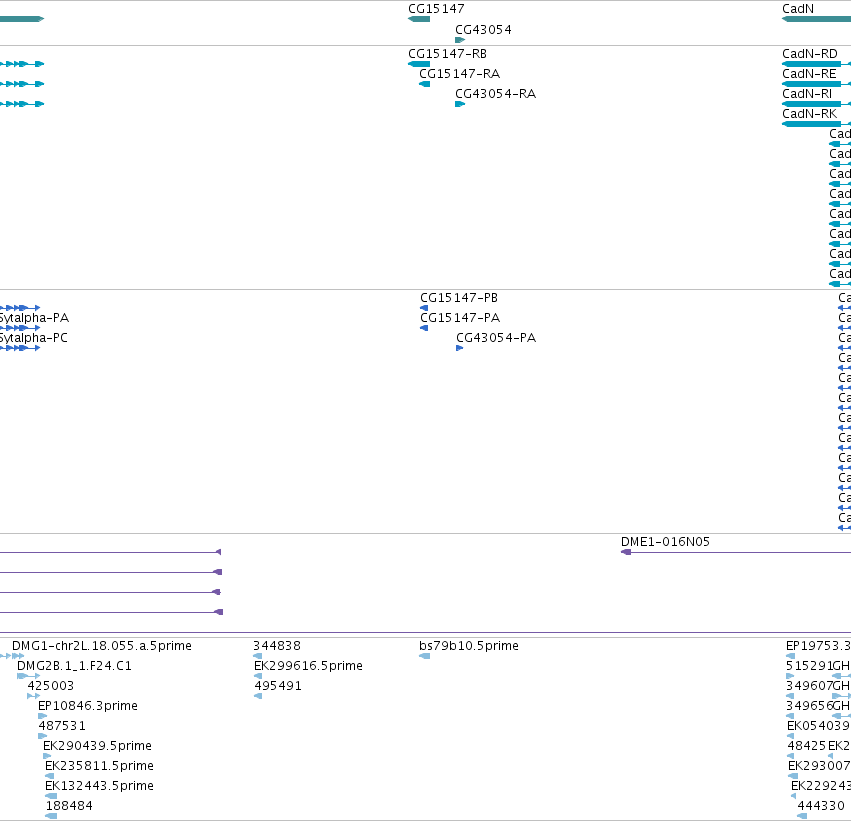Open the CadN-RE transcript

[809, 74]
